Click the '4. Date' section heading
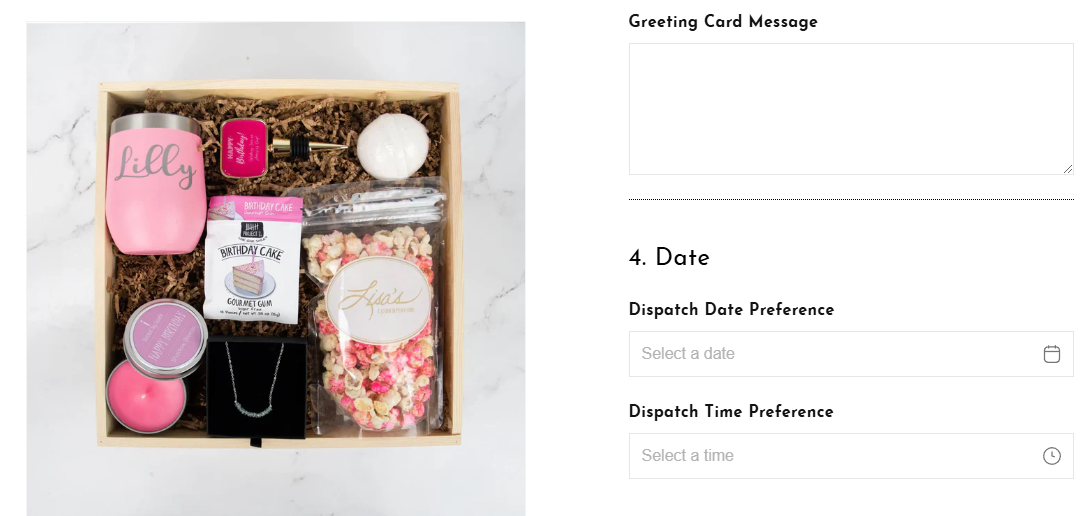 click(669, 257)
